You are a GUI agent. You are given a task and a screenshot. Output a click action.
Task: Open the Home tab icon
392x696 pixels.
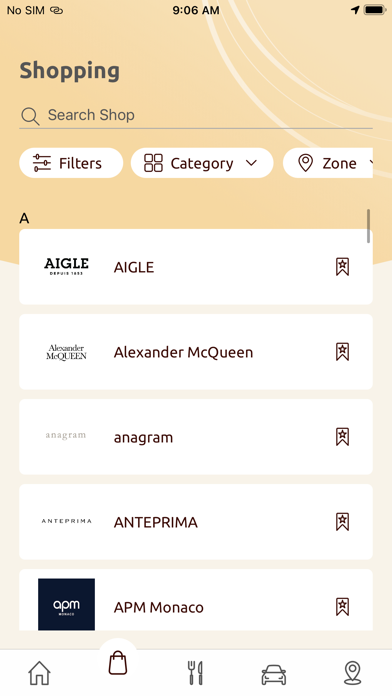(x=40, y=673)
